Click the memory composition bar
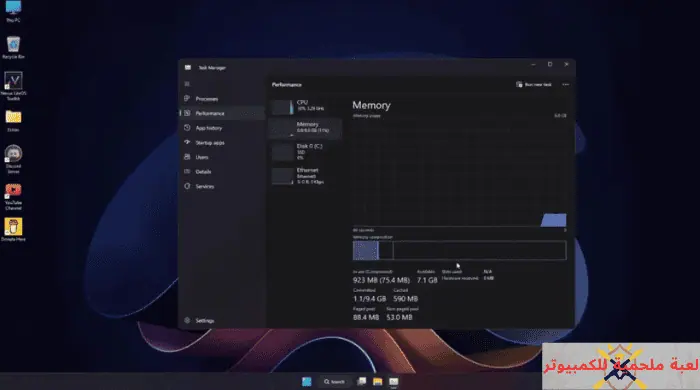 pos(459,250)
